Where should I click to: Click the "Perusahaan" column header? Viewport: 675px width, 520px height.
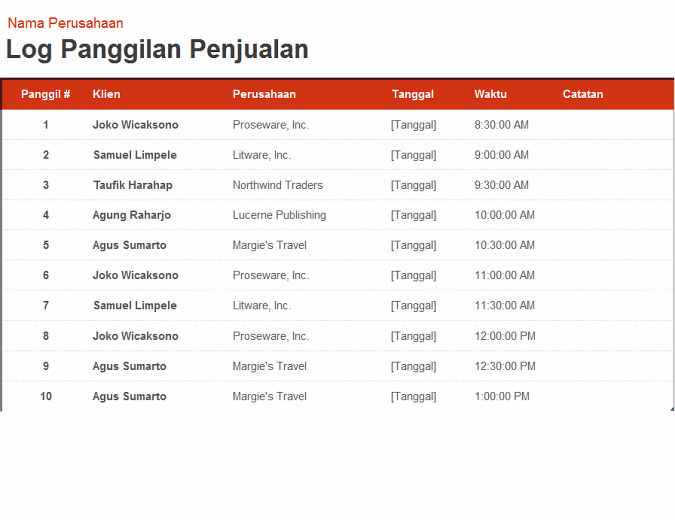coord(264,94)
